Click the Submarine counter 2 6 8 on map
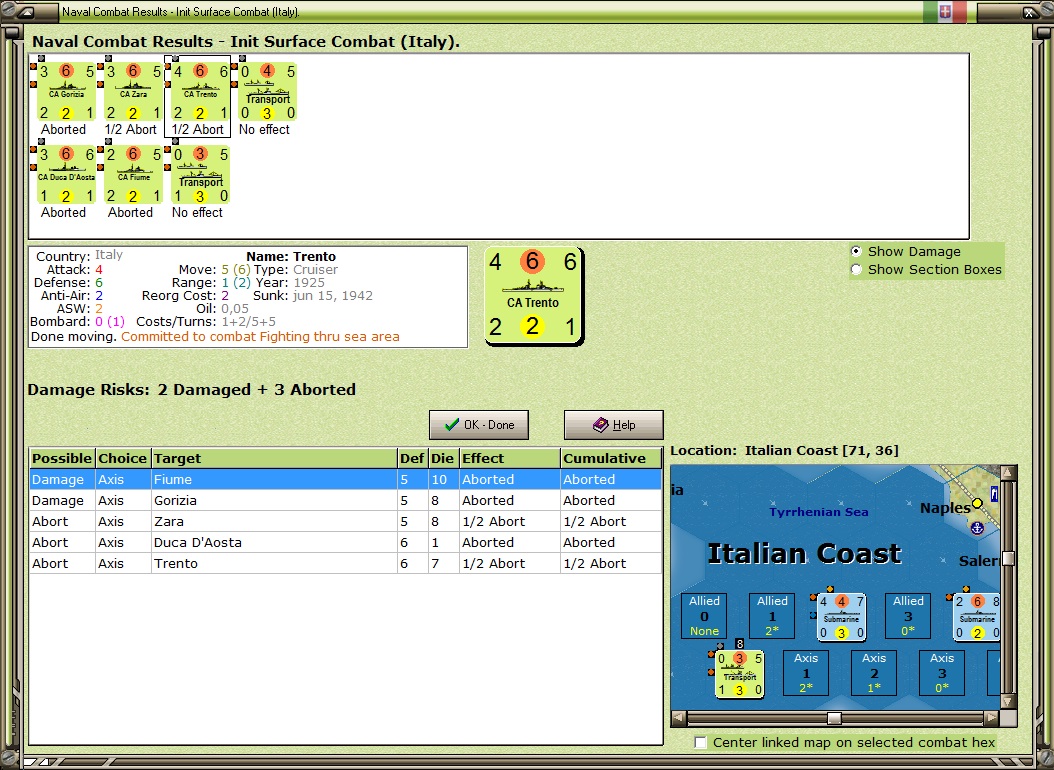The width and height of the screenshot is (1054, 770). coord(977,616)
